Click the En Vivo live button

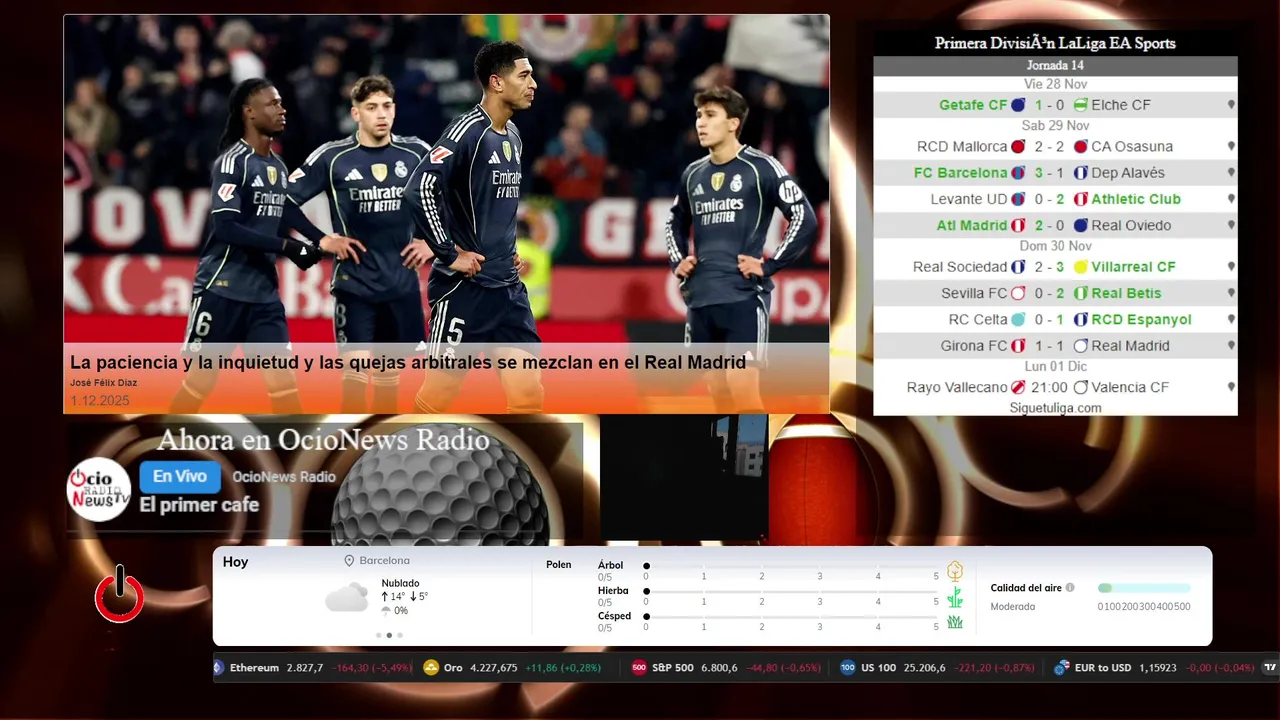pos(180,477)
